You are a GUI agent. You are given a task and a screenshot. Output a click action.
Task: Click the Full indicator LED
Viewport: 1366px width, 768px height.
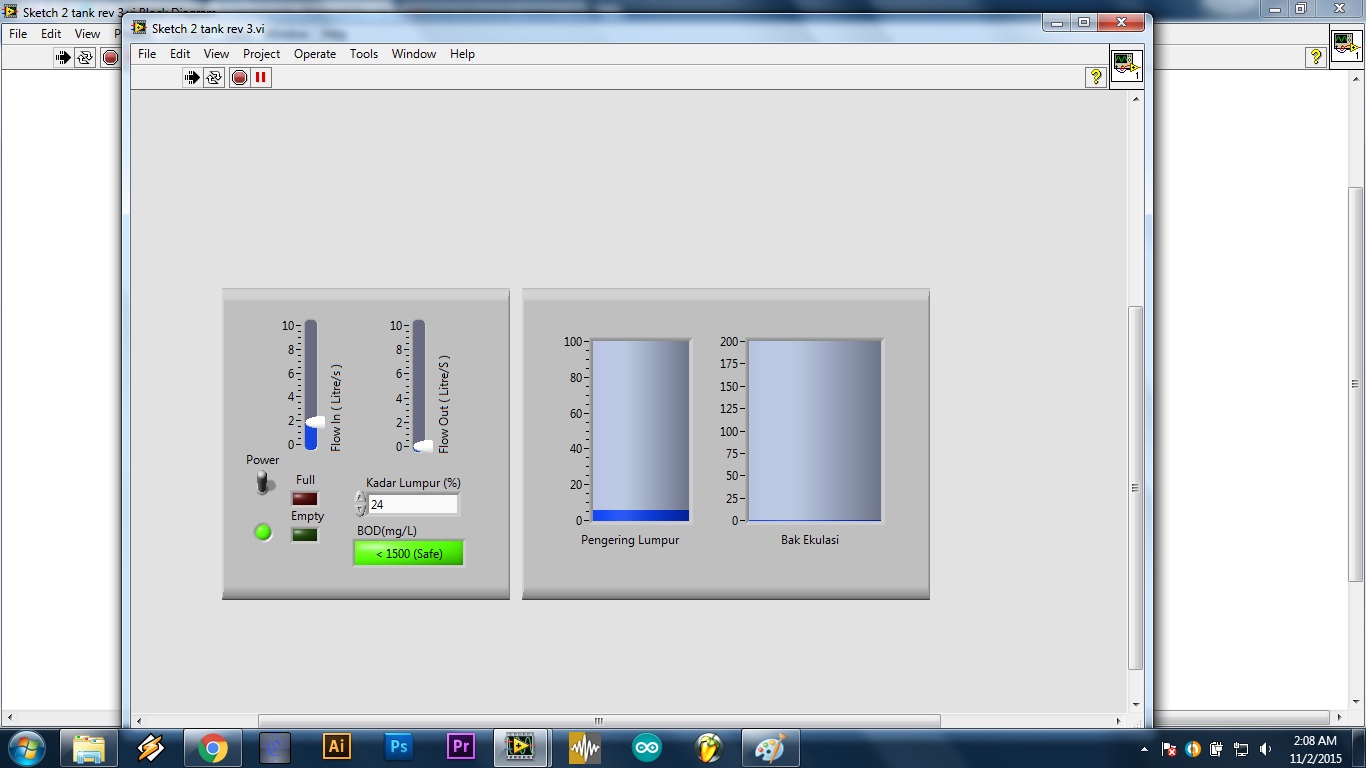click(304, 498)
